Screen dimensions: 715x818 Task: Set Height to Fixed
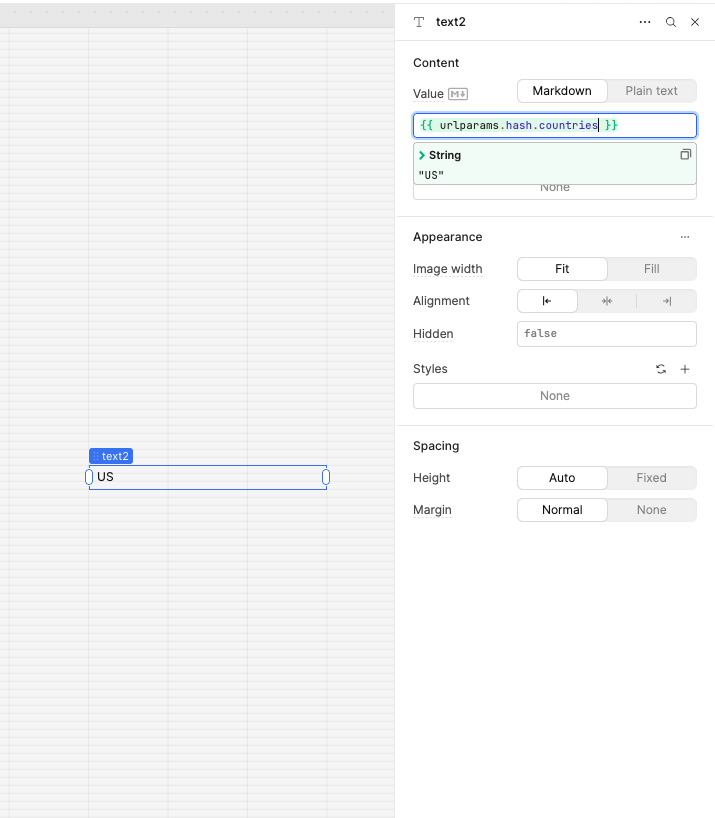651,478
